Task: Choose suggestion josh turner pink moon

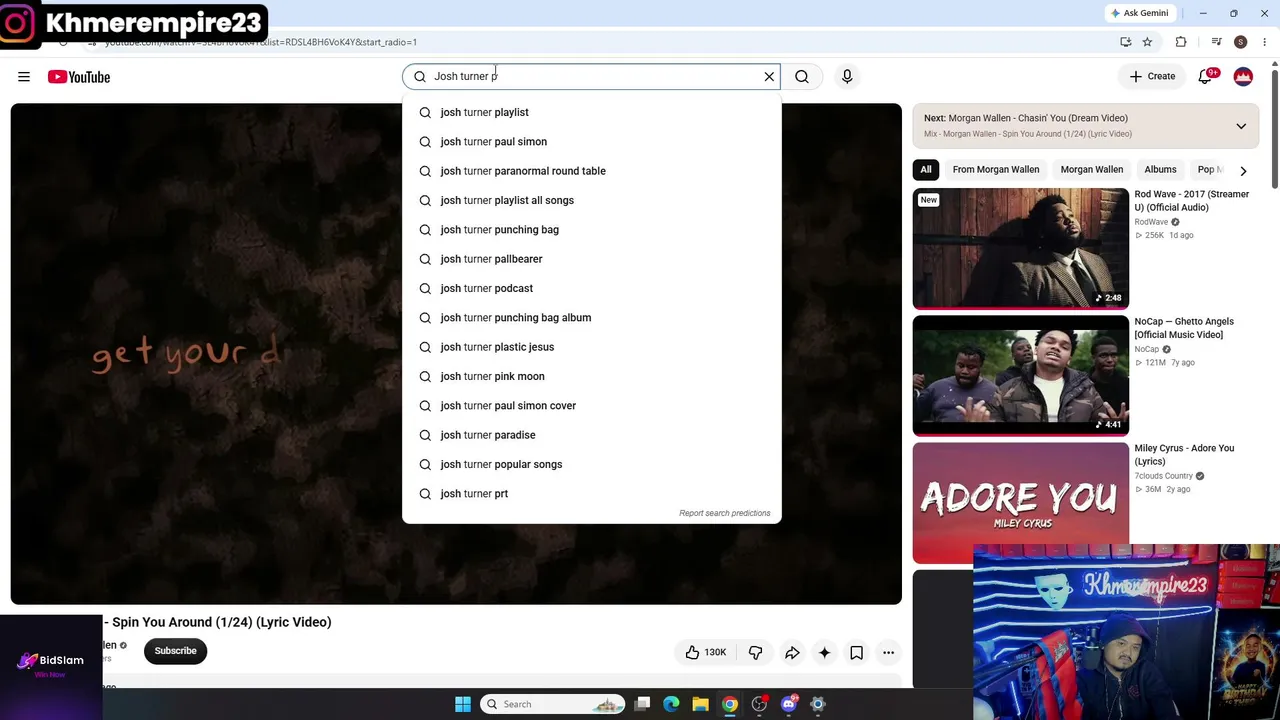Action: pyautogui.click(x=591, y=376)
